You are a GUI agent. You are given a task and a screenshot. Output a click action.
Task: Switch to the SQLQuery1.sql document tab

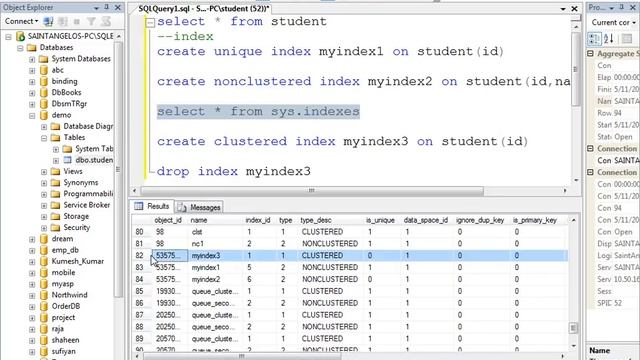(x=204, y=9)
